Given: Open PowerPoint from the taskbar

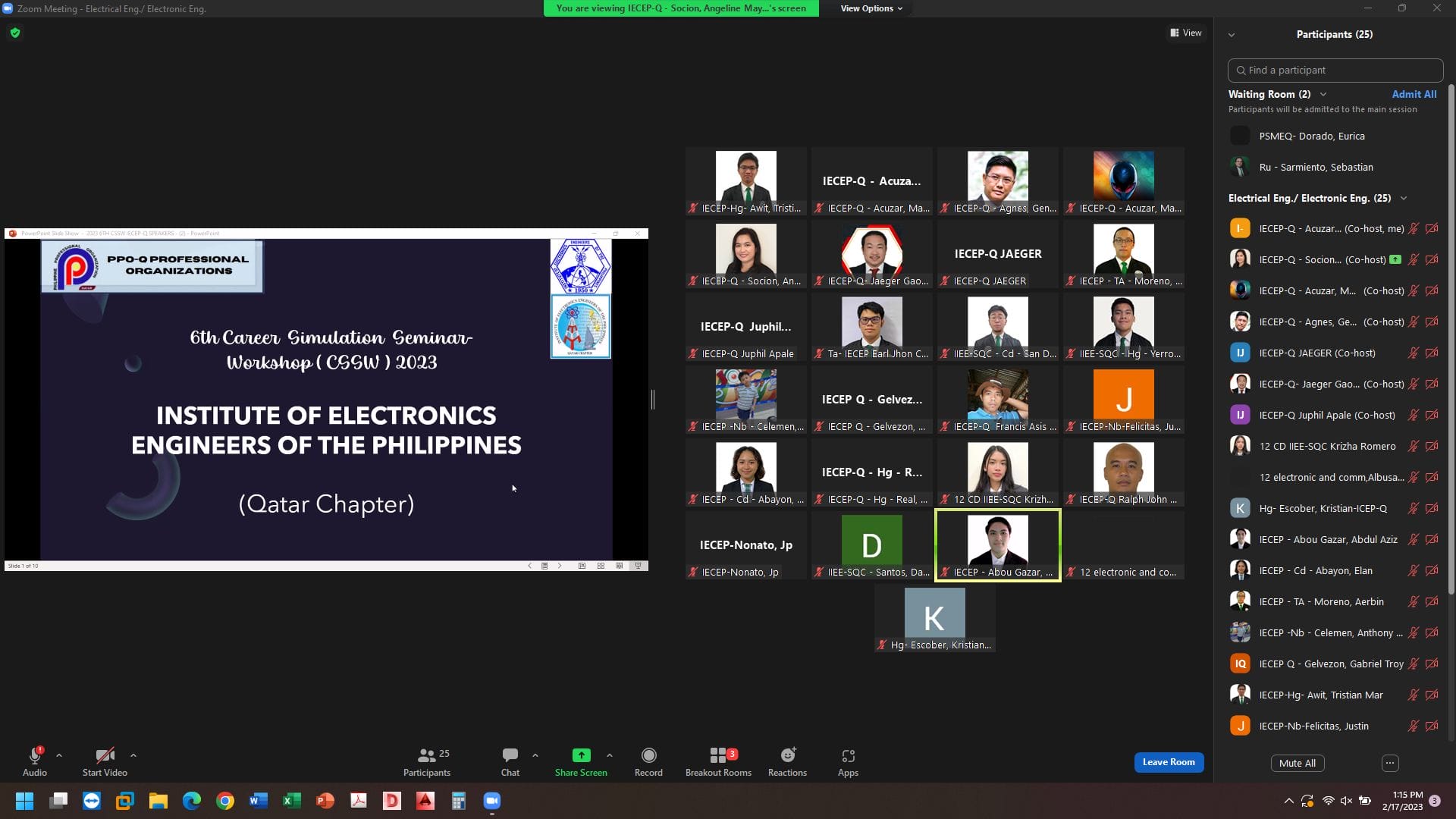Looking at the screenshot, I should click(x=325, y=801).
